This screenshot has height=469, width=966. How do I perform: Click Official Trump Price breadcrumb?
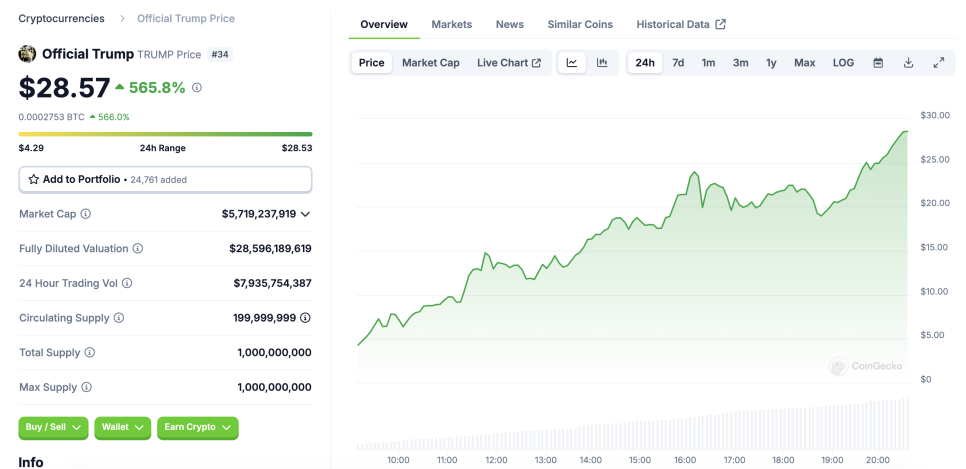186,18
